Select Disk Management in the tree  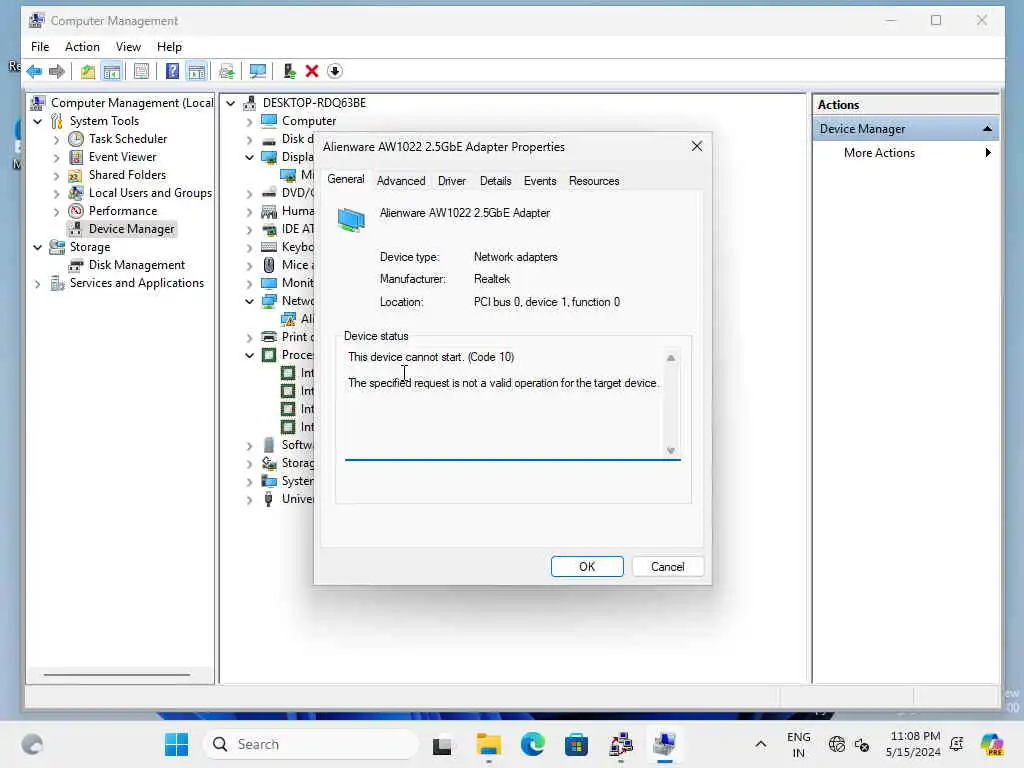[x=136, y=264]
